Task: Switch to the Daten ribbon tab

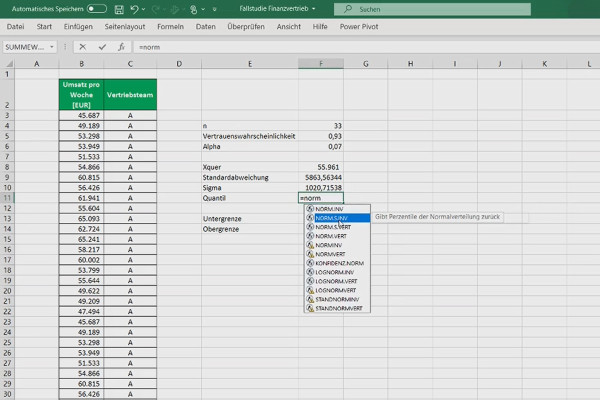Action: [x=205, y=26]
